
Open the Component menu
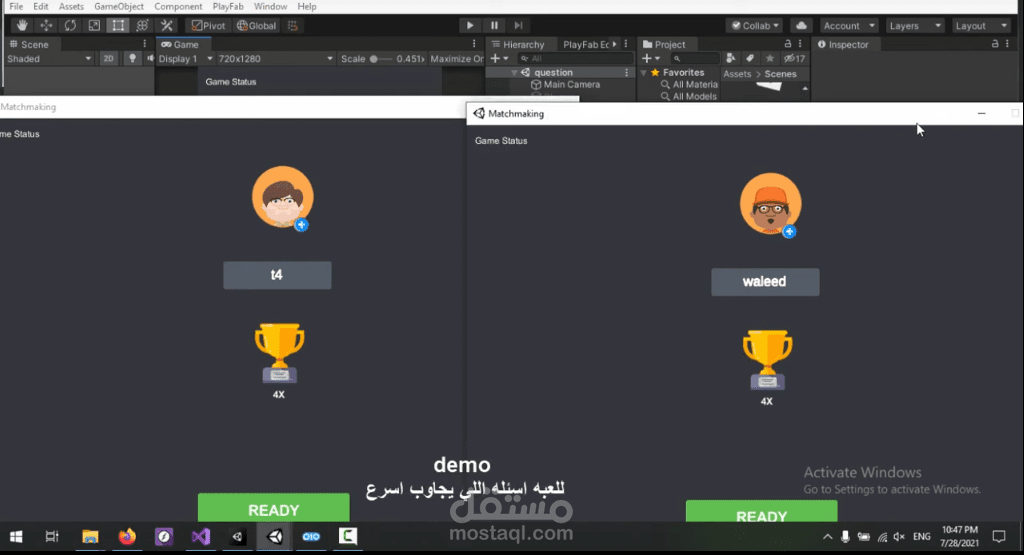[x=178, y=7]
